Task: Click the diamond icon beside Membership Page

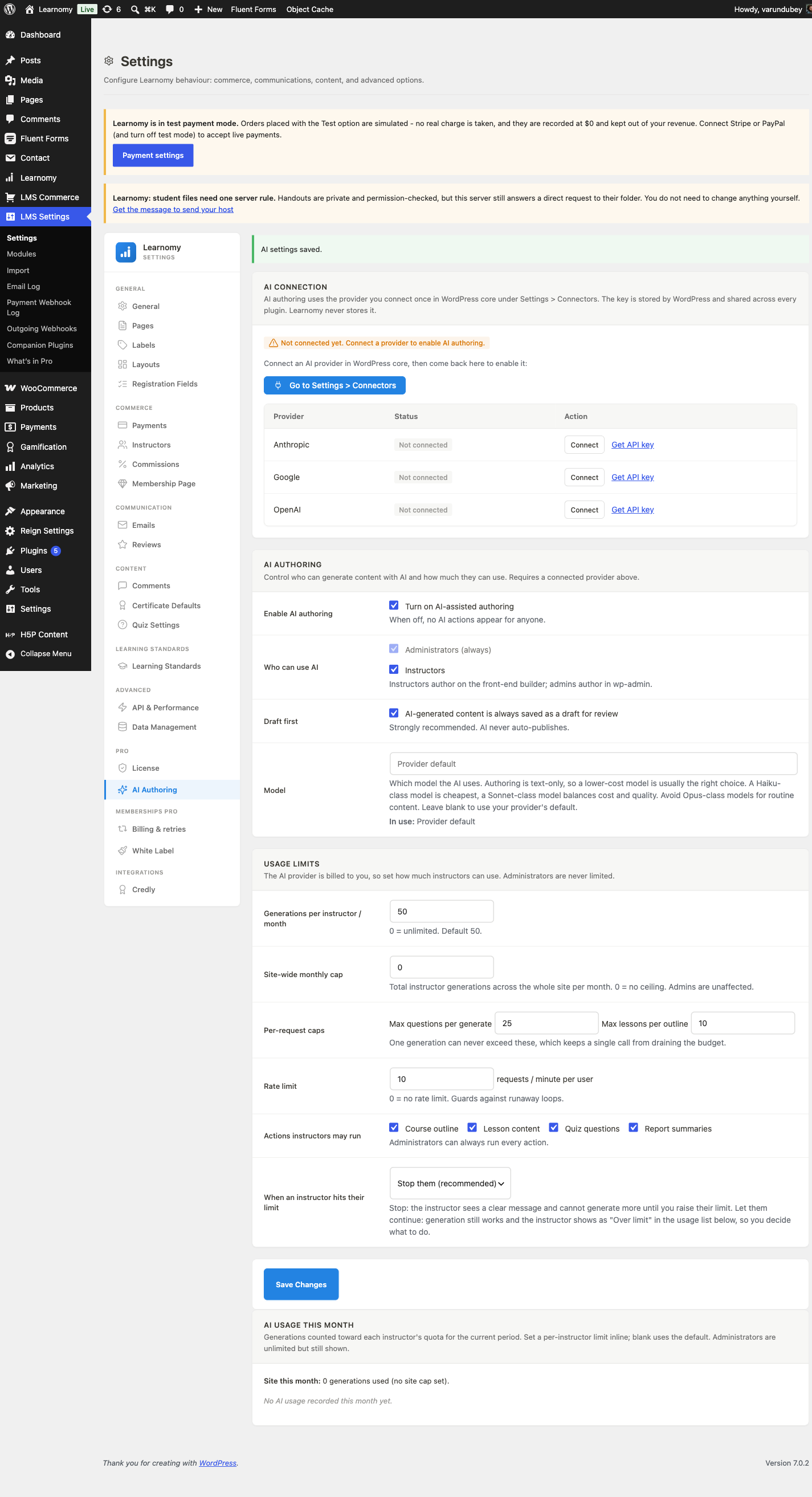Action: (123, 483)
